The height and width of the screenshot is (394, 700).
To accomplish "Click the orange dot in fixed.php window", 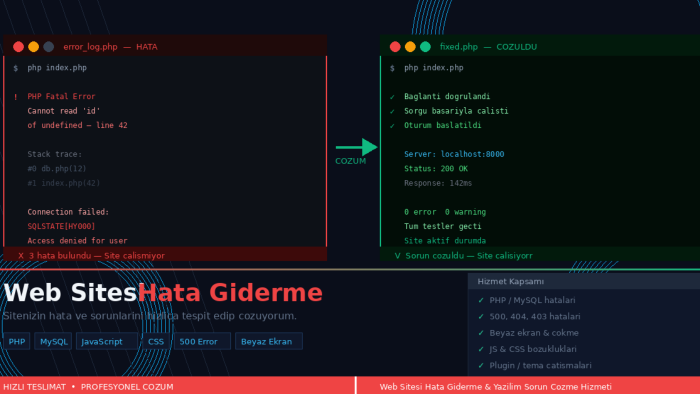I will [410, 47].
